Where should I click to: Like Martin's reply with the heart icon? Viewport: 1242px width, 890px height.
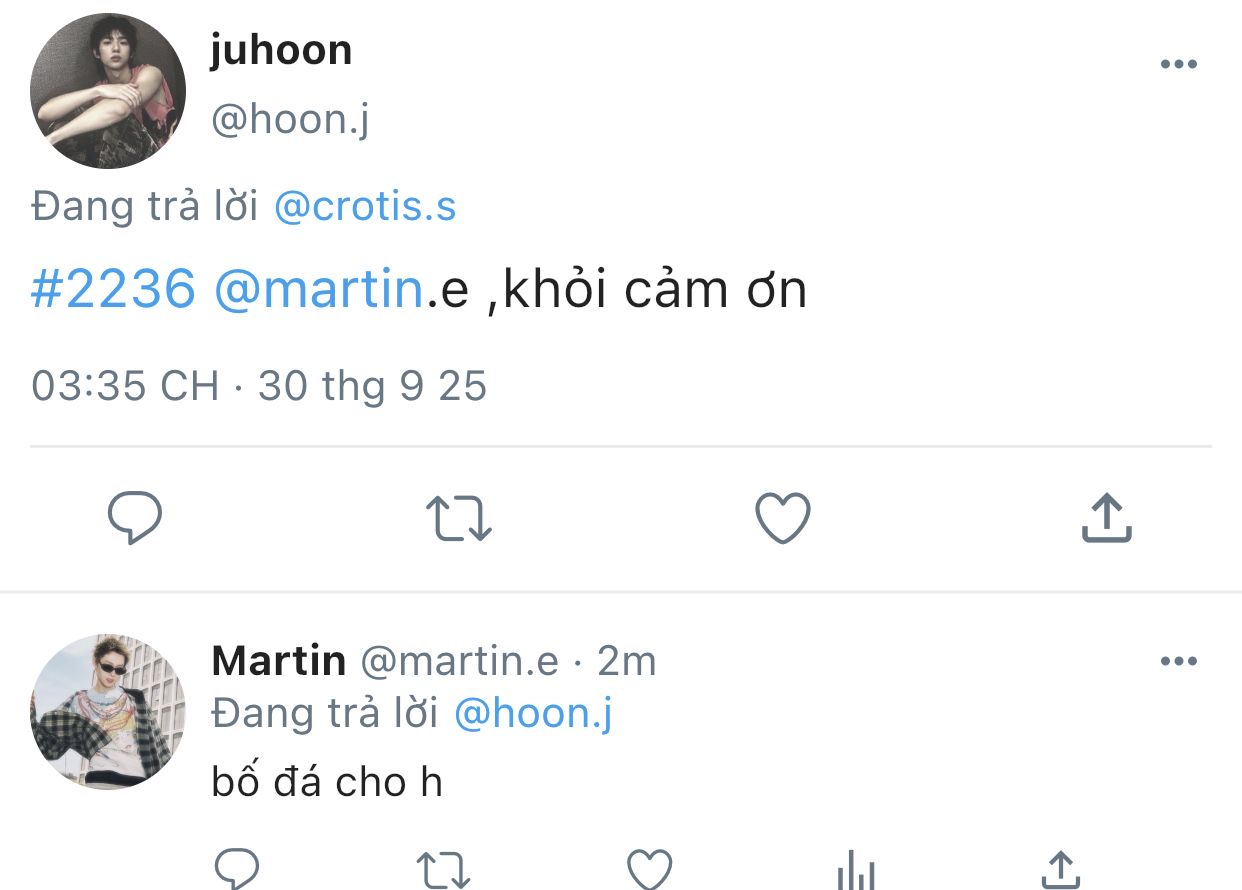coord(648,869)
